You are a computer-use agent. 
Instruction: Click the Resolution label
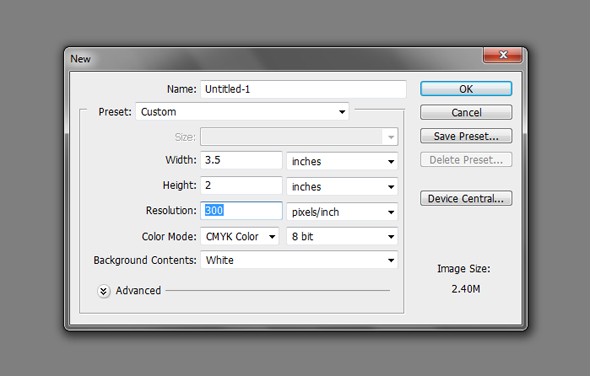[171, 210]
